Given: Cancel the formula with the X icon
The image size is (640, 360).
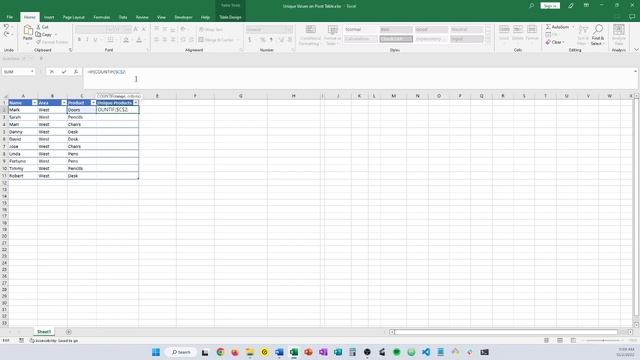Looking at the screenshot, I should [52, 72].
